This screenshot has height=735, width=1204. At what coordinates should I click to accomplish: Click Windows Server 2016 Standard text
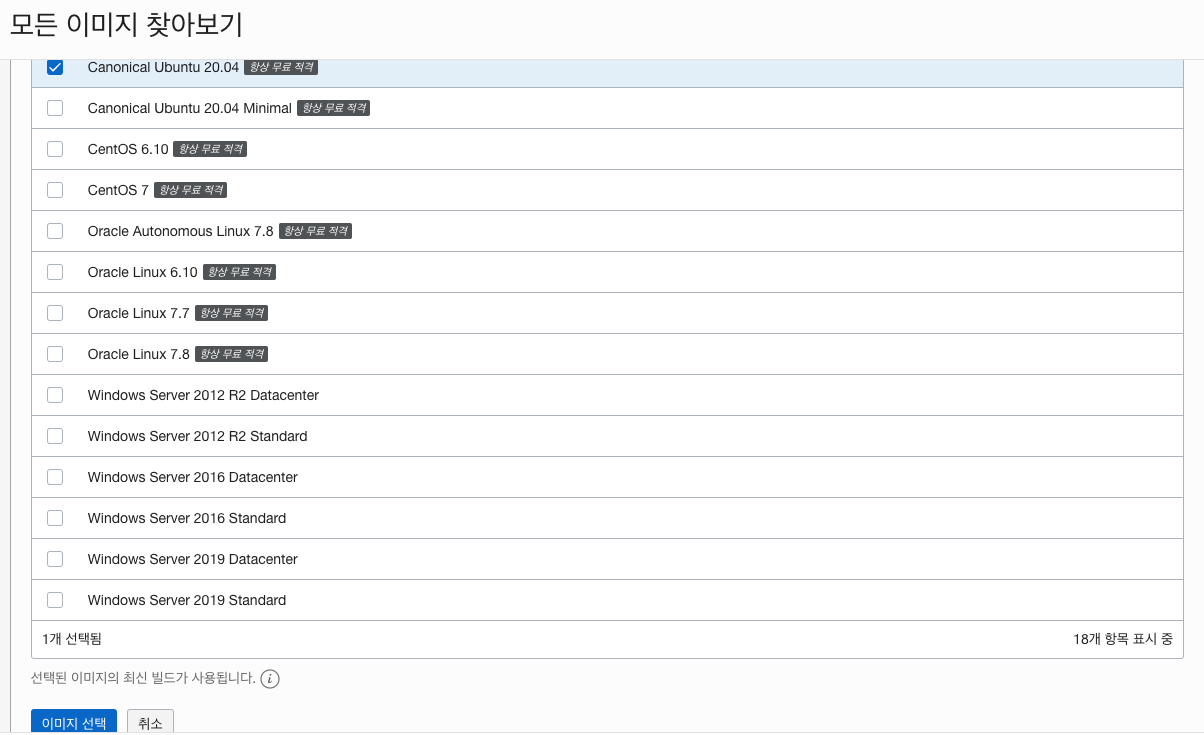click(x=187, y=518)
